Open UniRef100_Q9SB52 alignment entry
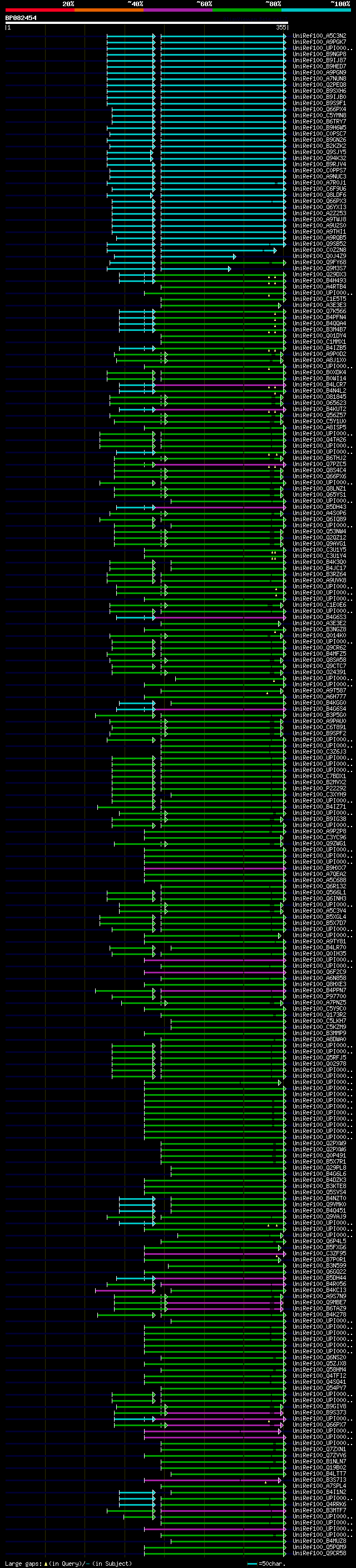The image size is (356, 1568). [x=319, y=244]
